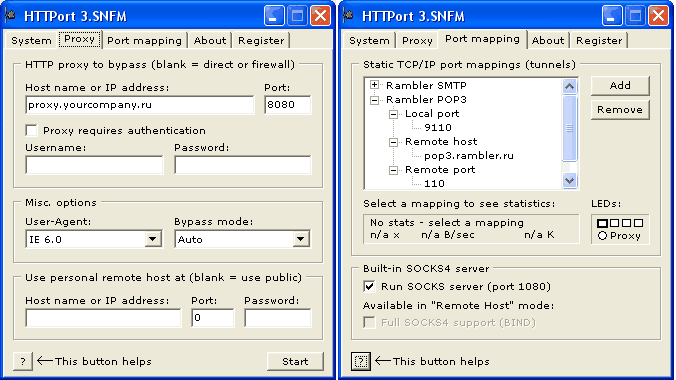Click the app icon in right window title bar

pyautogui.click(x=348, y=16)
